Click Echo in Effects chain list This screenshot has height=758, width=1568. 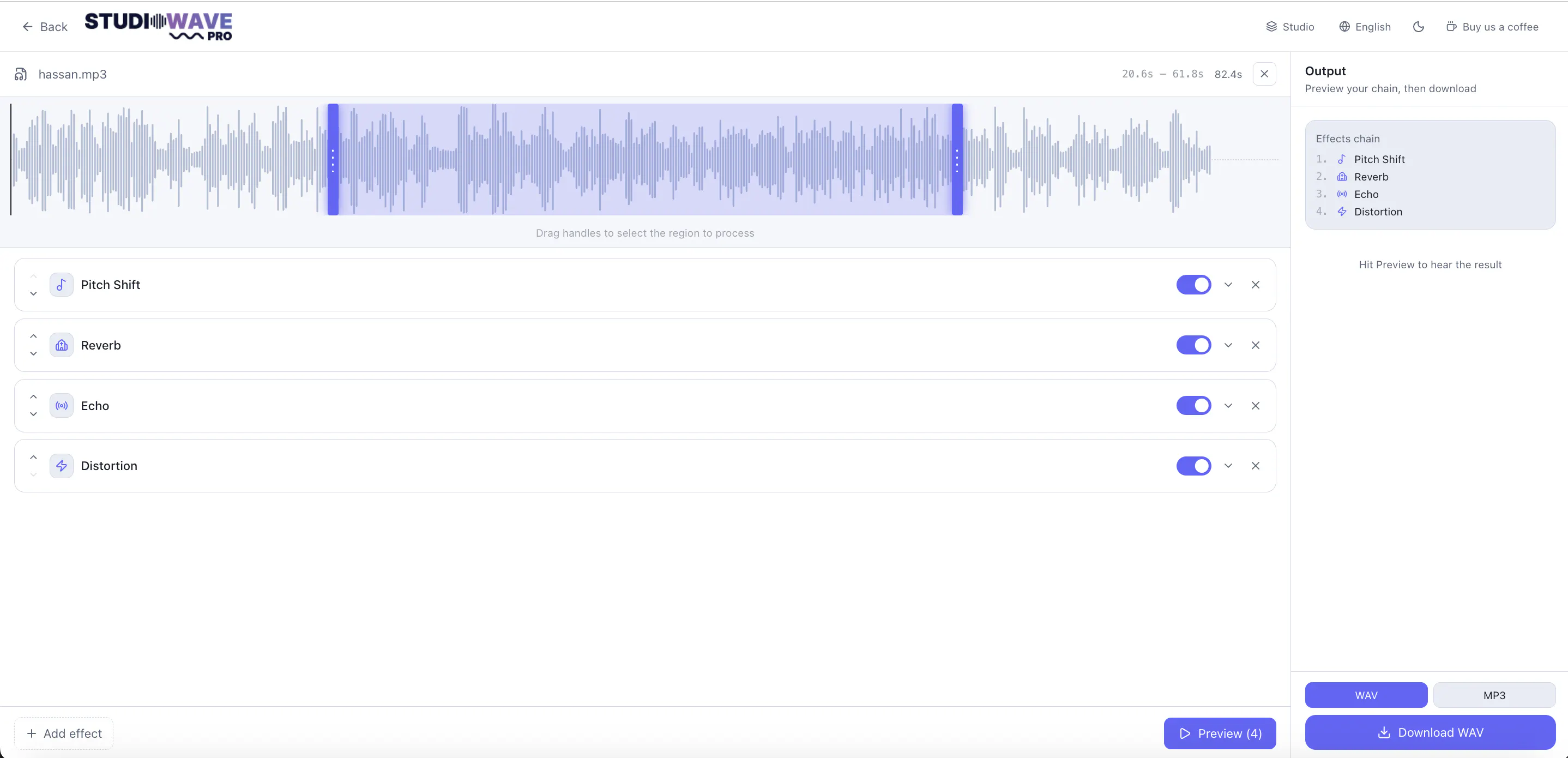click(1365, 194)
